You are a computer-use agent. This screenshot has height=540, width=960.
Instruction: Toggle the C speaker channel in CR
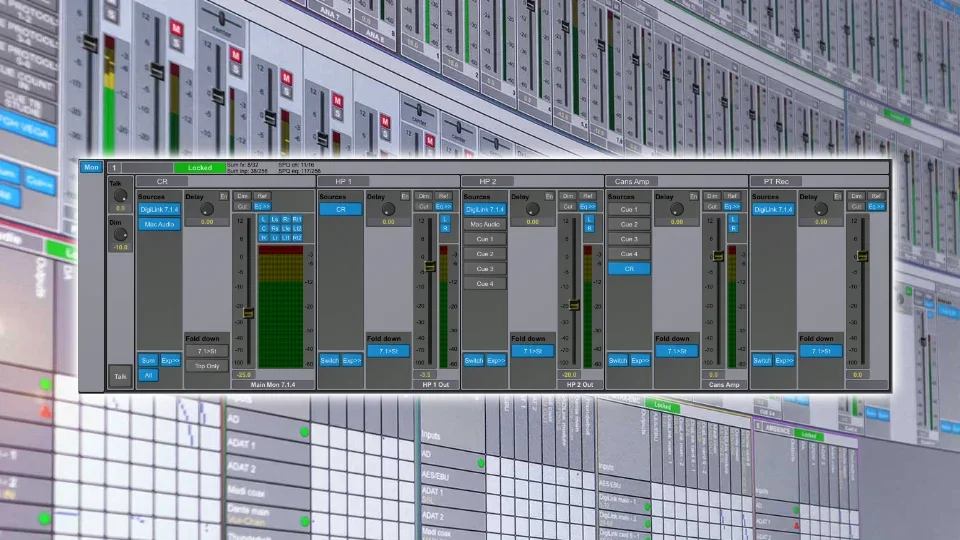click(x=264, y=228)
